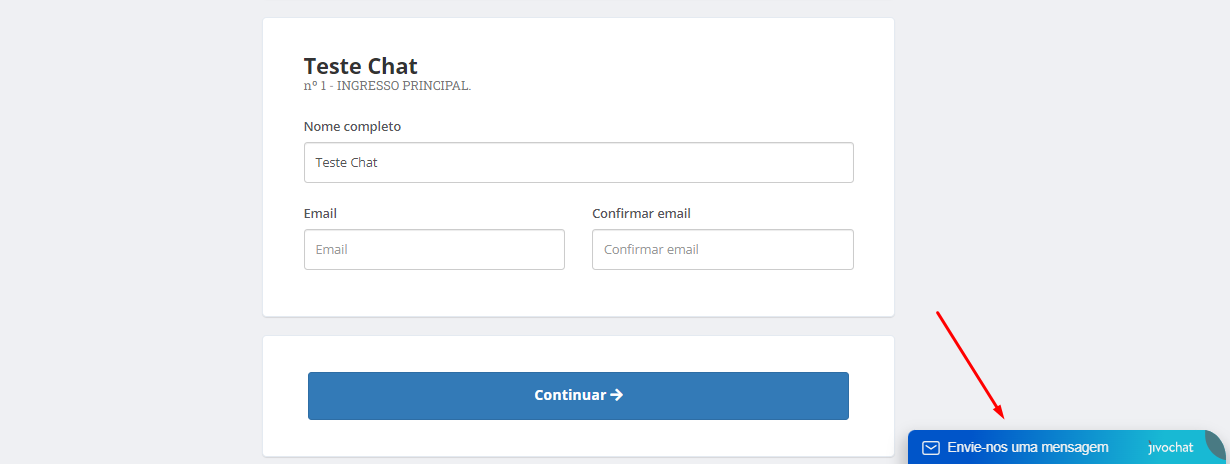Click the Nome completo label
1230x464 pixels.
click(352, 127)
